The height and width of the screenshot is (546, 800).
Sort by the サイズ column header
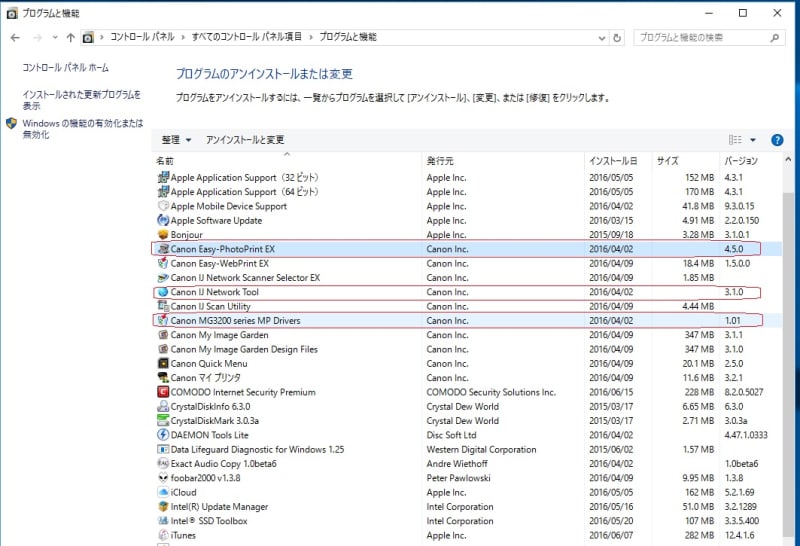click(x=685, y=161)
